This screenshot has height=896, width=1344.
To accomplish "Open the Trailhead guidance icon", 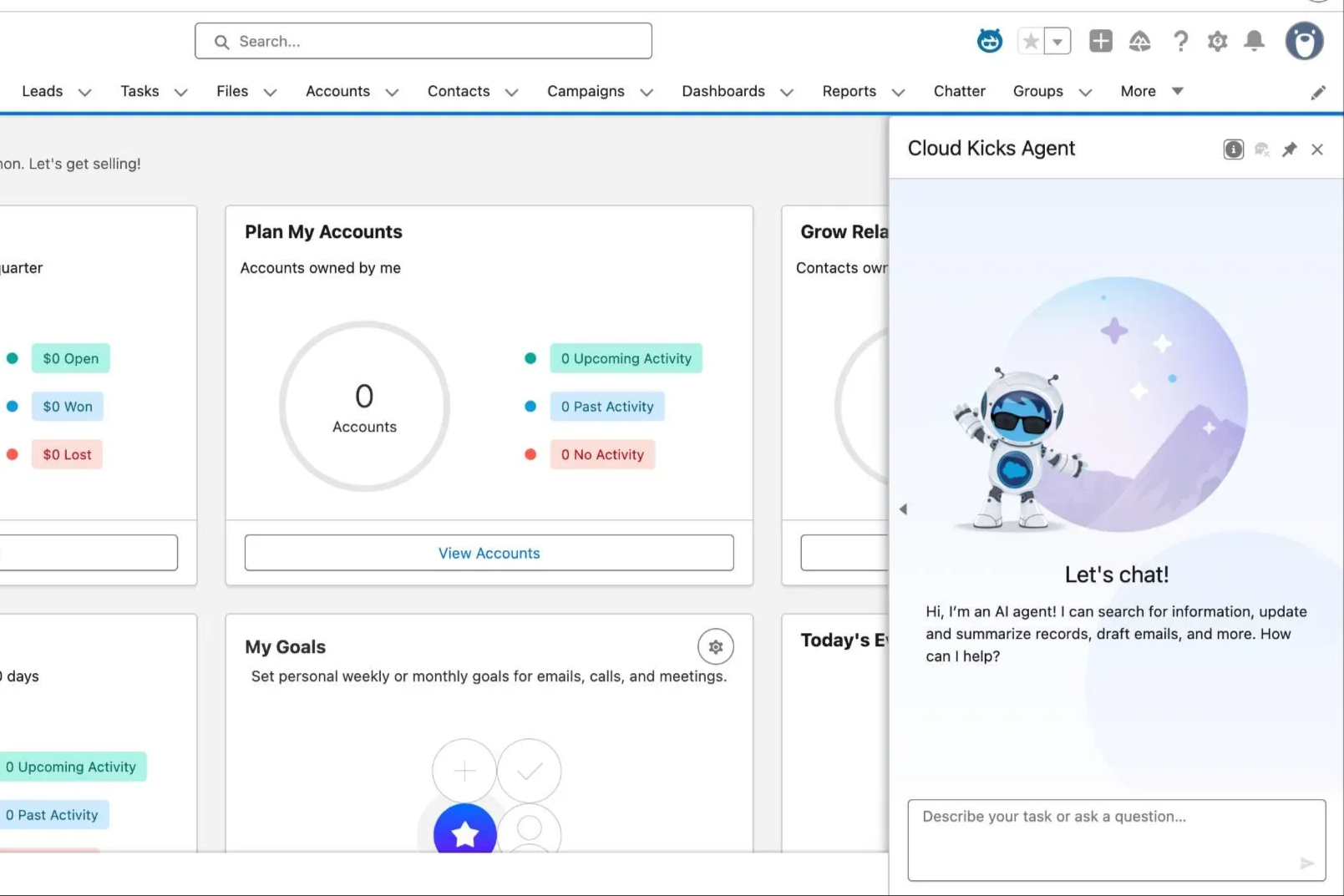I will click(x=1140, y=41).
